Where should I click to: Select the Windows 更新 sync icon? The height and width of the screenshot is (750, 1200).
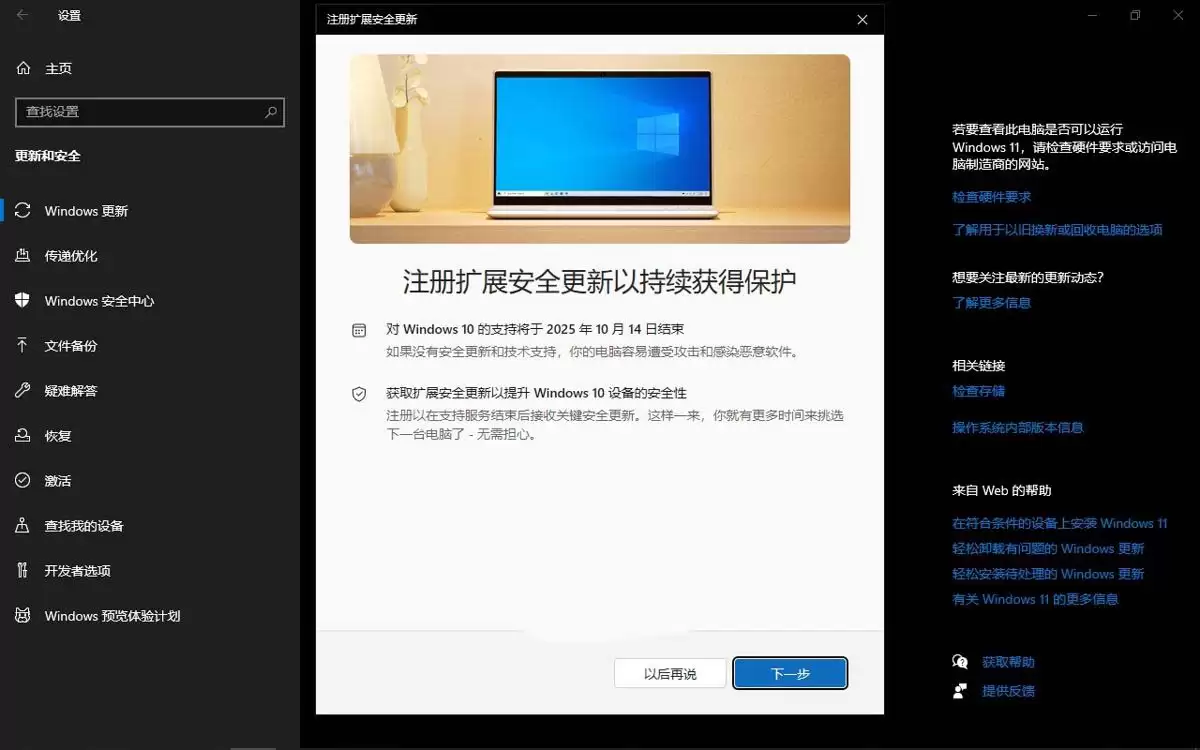pos(23,211)
